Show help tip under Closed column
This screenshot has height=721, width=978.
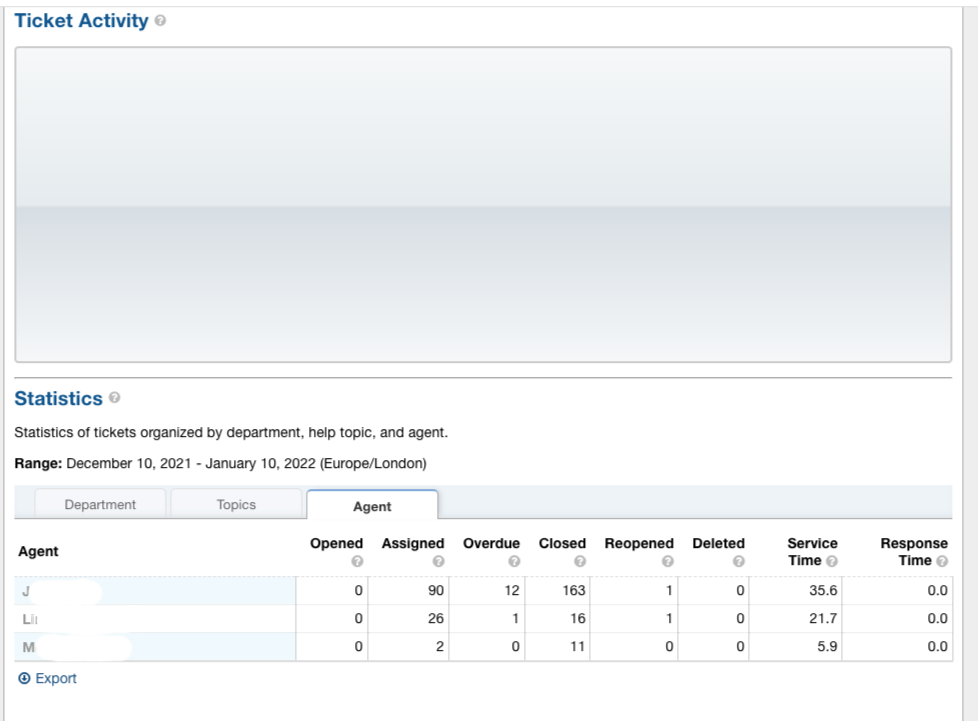tap(580, 561)
